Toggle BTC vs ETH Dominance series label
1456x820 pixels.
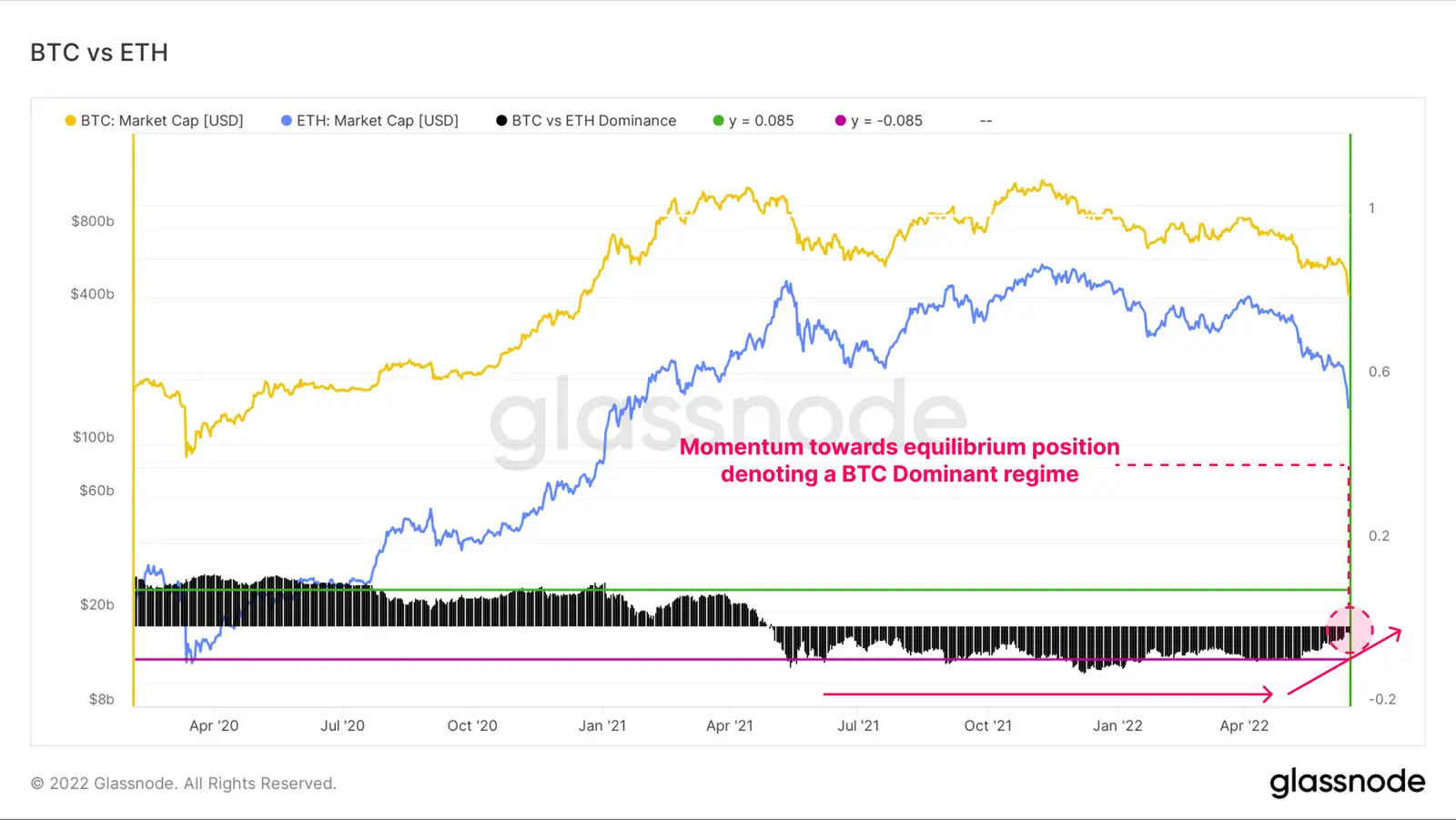[594, 121]
